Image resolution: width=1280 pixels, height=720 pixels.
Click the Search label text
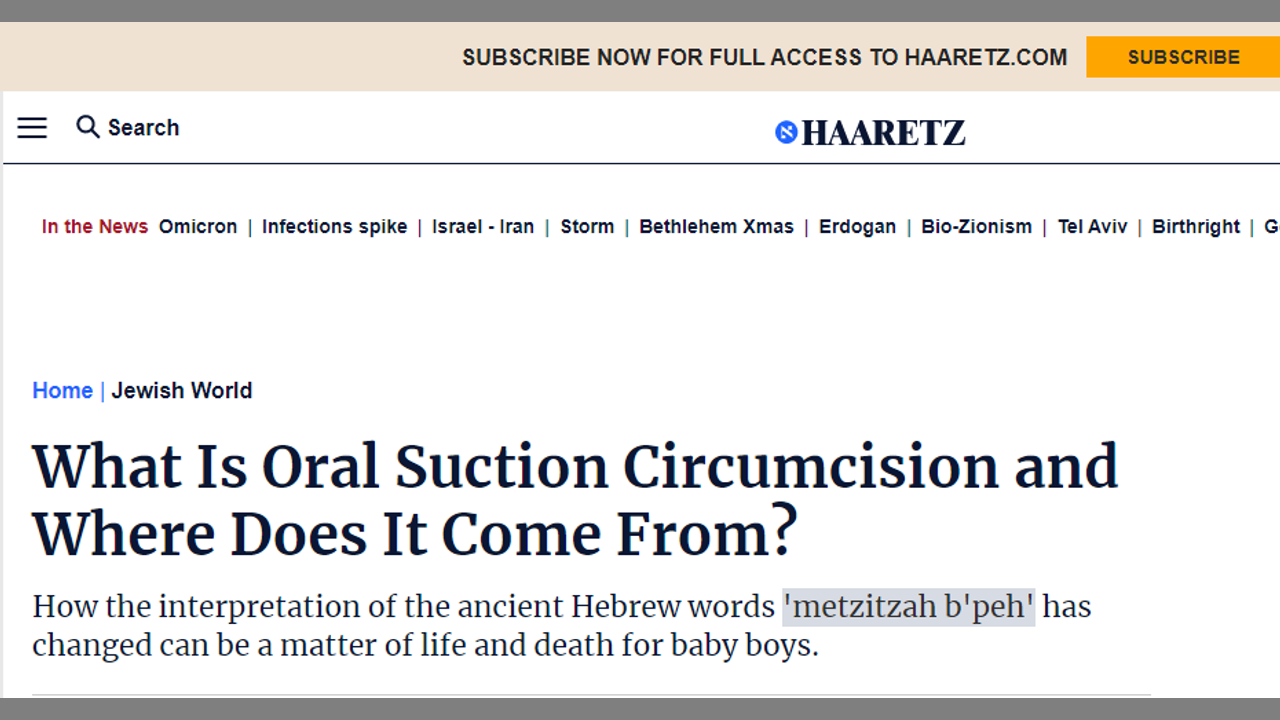coord(143,128)
